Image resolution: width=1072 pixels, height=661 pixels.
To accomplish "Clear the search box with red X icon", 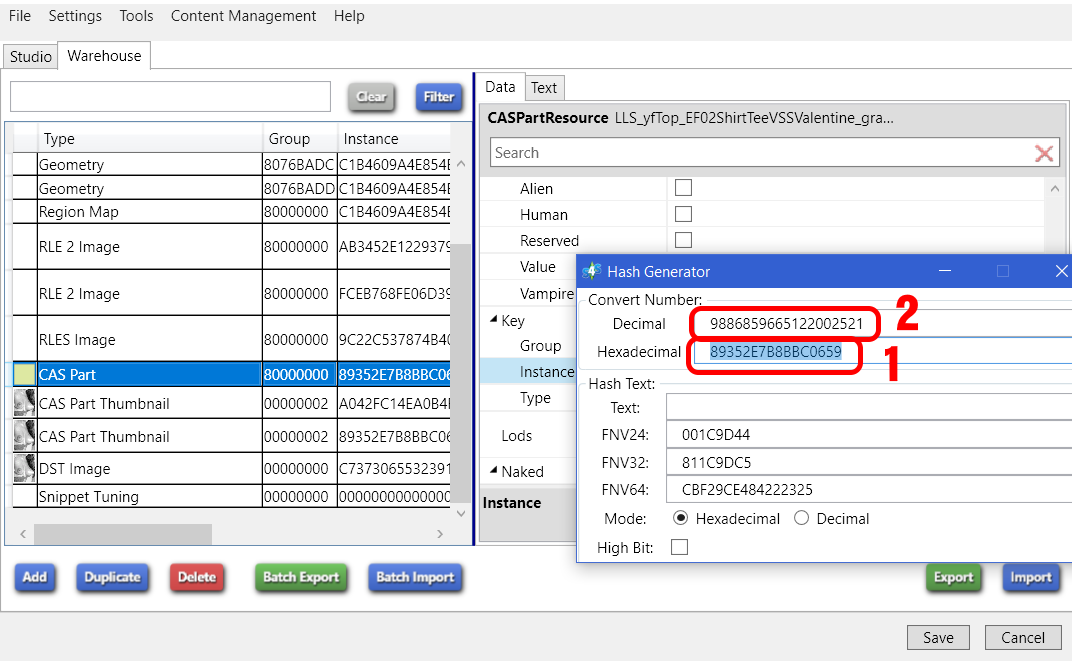I will (1043, 153).
